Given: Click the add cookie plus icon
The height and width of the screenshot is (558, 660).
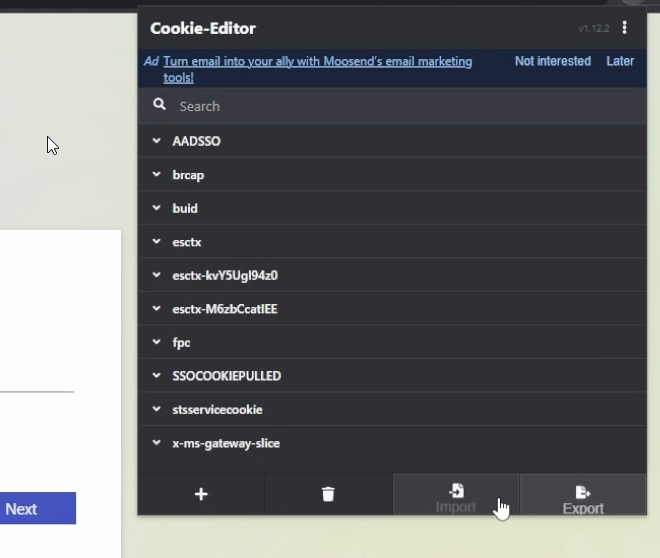Looking at the screenshot, I should click(201, 494).
